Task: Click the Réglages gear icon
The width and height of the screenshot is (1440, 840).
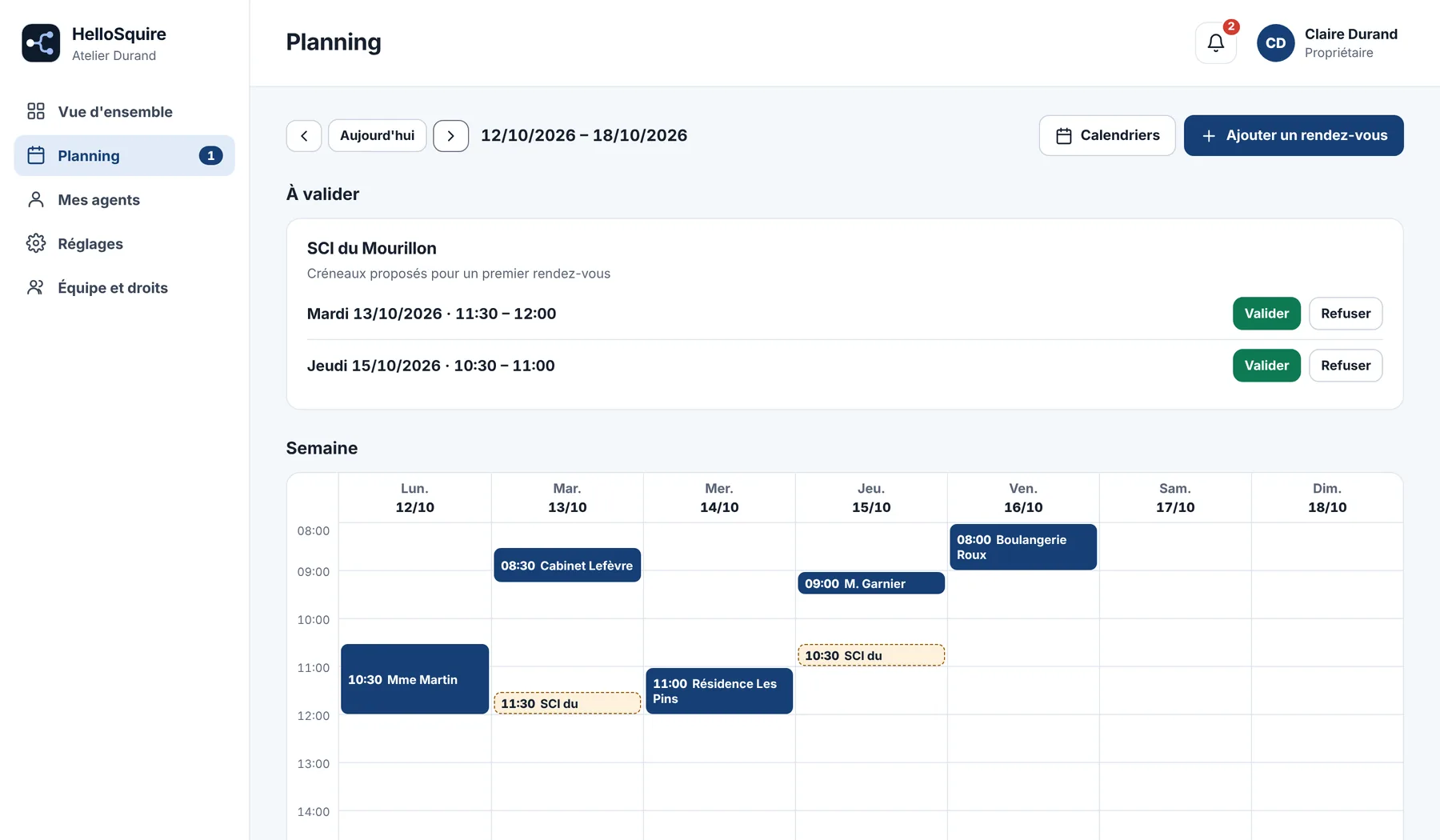Action: click(x=36, y=243)
